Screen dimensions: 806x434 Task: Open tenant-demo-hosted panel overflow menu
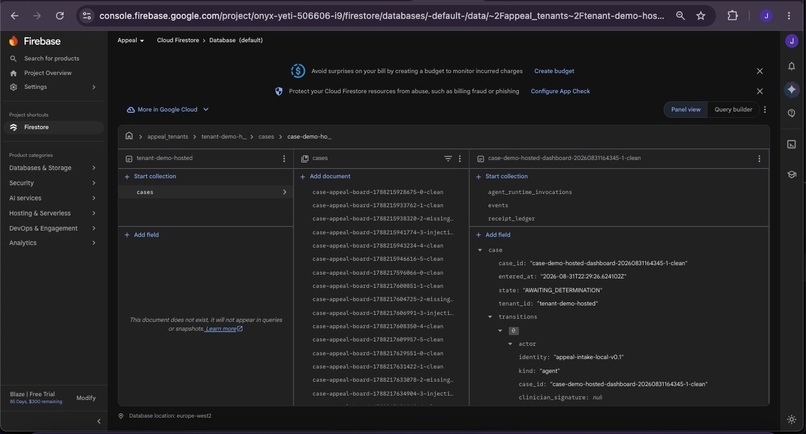click(284, 159)
